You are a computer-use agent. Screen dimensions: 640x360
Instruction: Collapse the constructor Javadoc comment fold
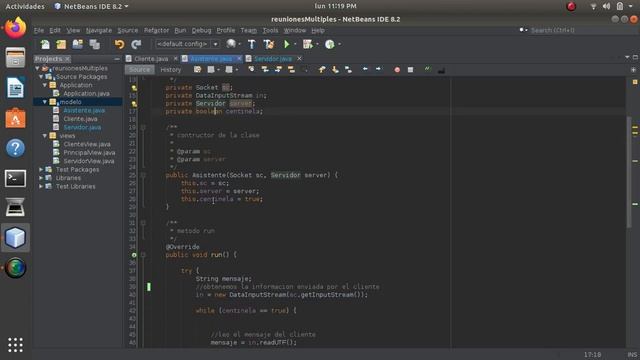coord(143,127)
